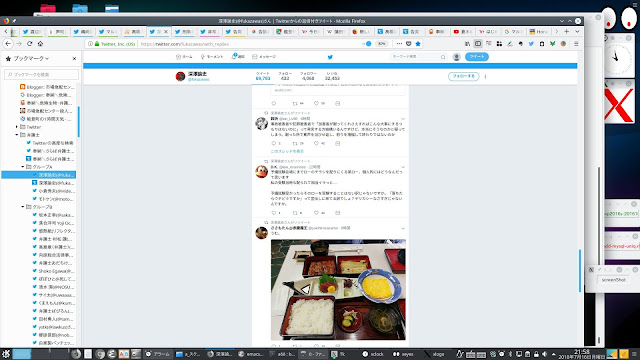Close the bookmarks sidebar
The height and width of the screenshot is (360, 640).
(x=74, y=59)
